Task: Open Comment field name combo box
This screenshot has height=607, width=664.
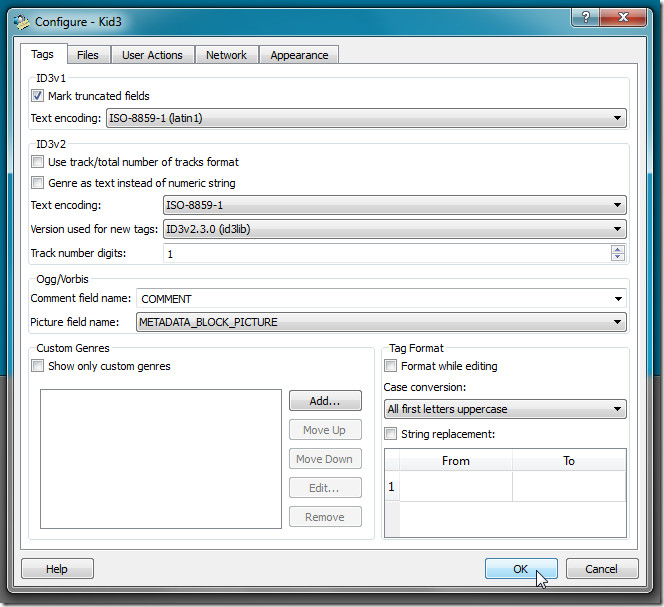Action: [x=381, y=299]
